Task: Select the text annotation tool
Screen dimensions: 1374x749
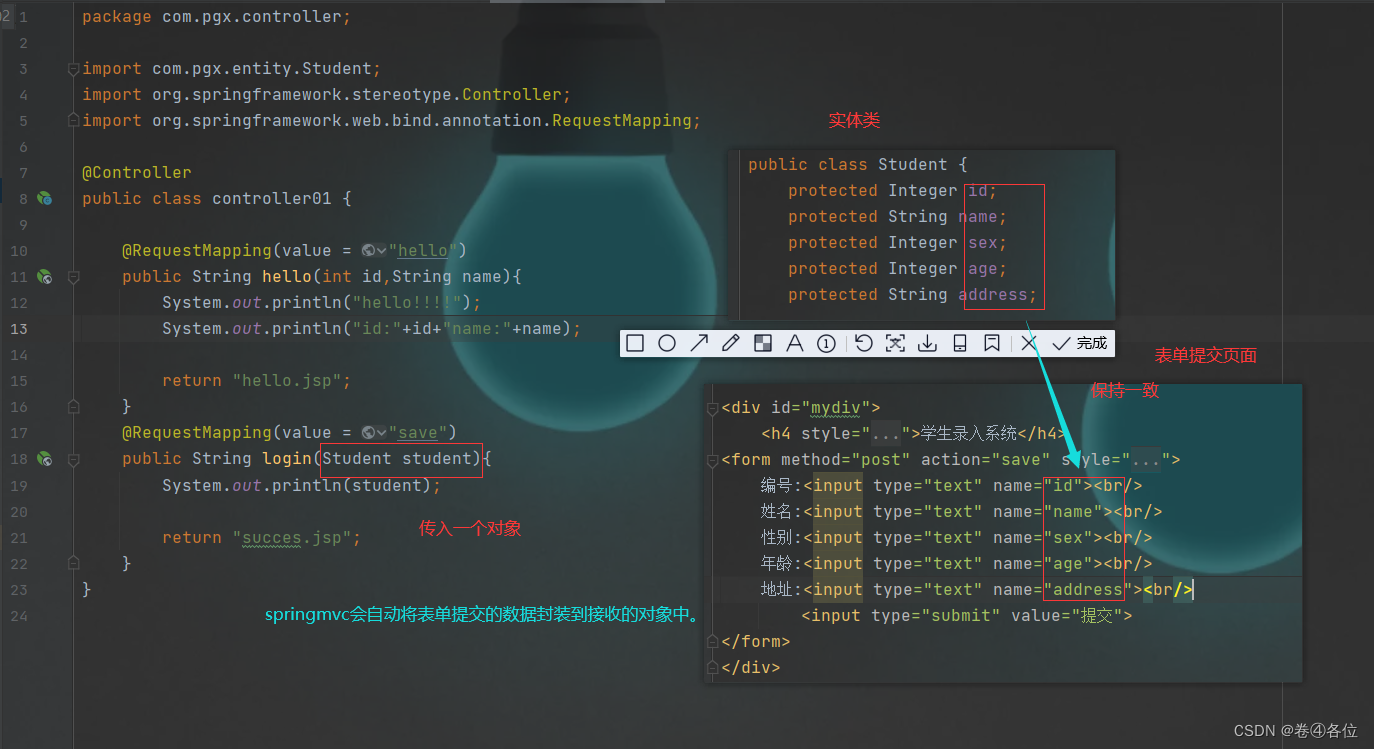Action: (x=795, y=343)
